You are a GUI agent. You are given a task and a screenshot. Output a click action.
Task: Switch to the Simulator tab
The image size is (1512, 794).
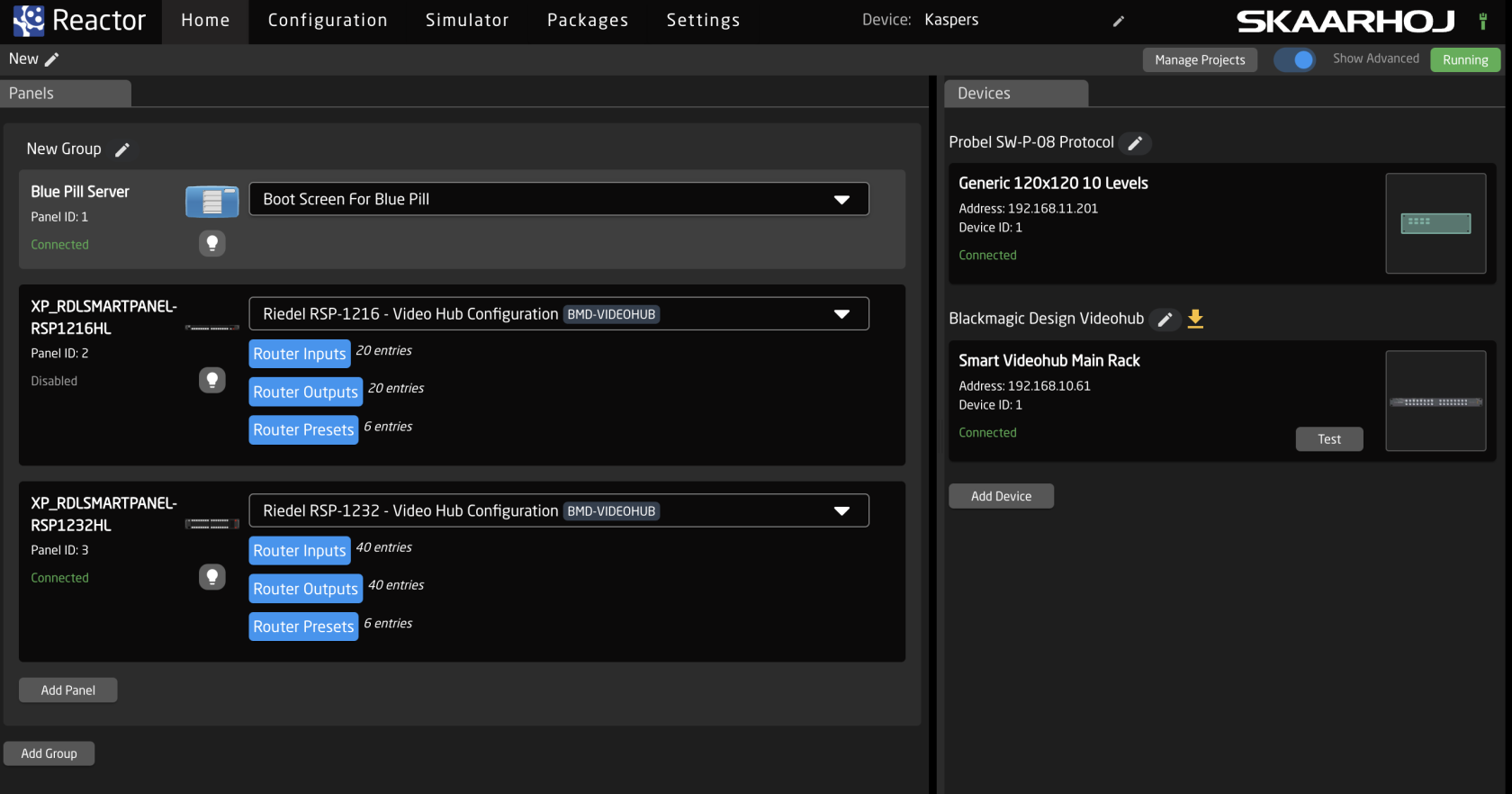(x=467, y=21)
